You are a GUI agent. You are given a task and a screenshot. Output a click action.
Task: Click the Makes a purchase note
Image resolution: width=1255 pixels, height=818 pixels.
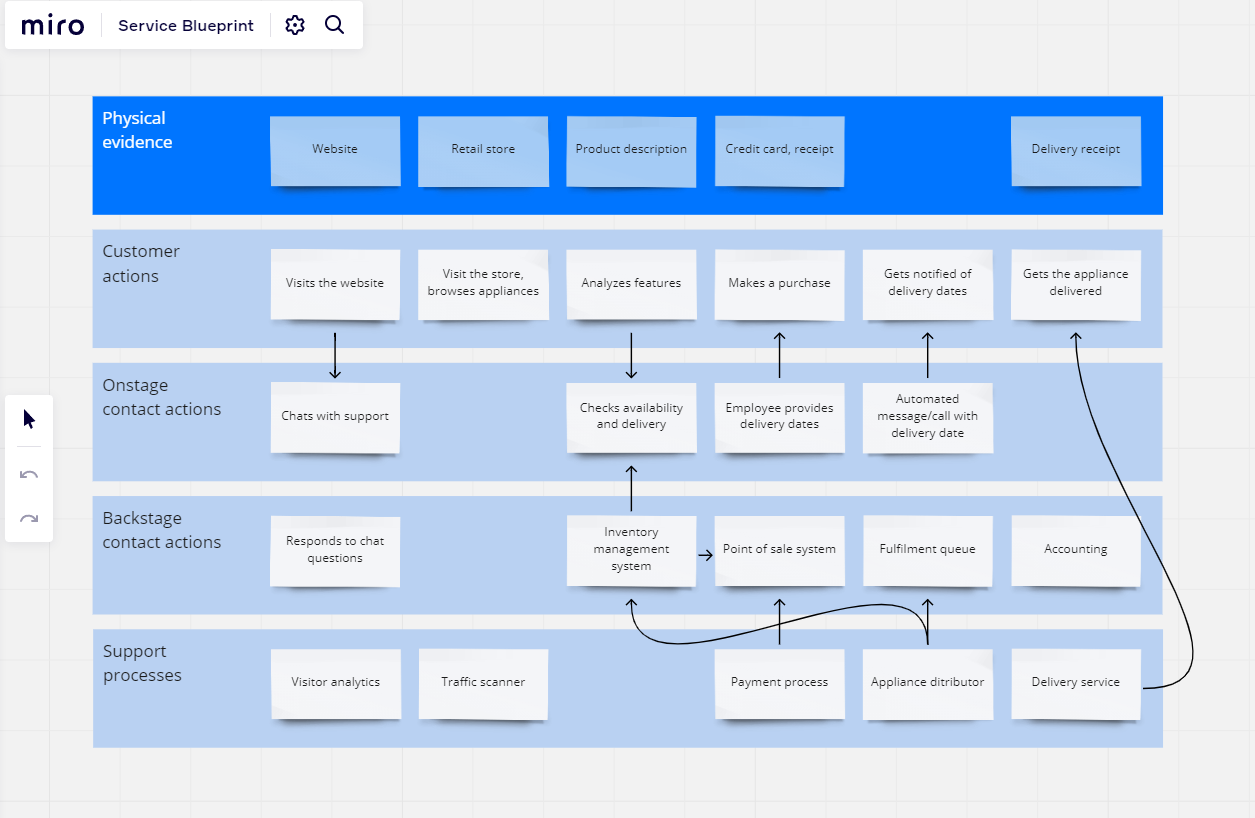[779, 284]
